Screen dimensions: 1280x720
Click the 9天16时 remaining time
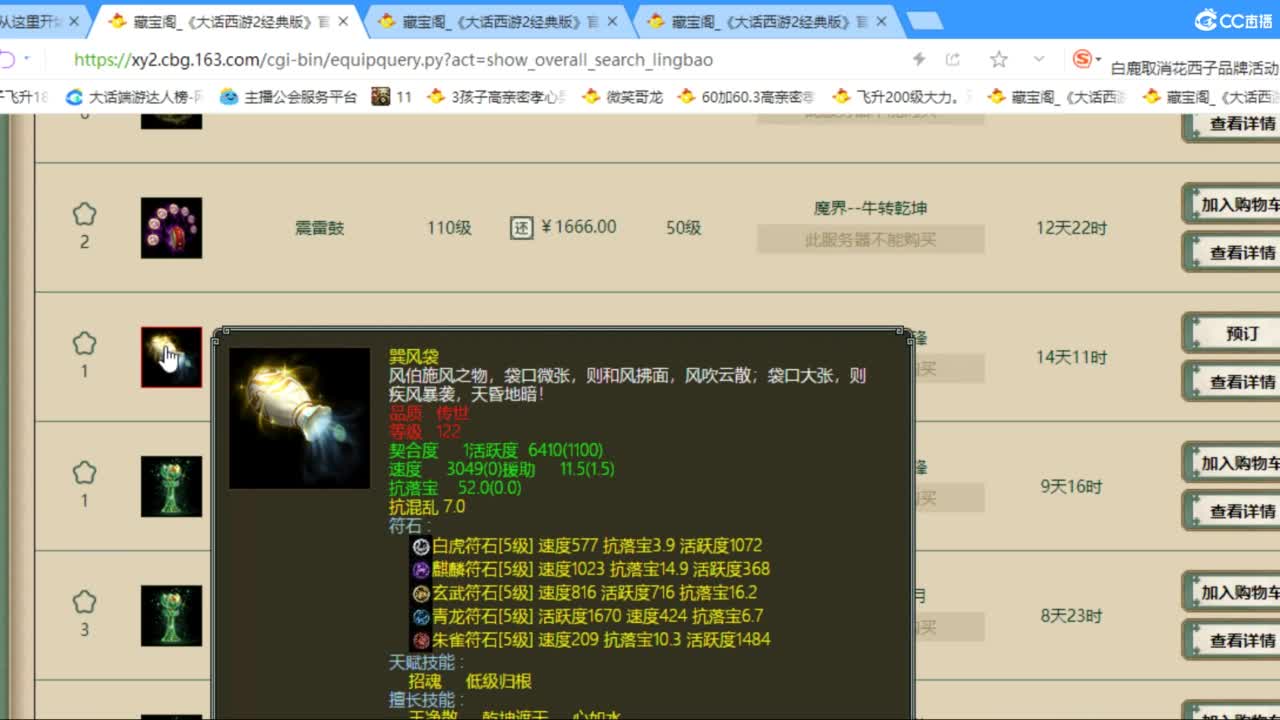pos(1072,487)
